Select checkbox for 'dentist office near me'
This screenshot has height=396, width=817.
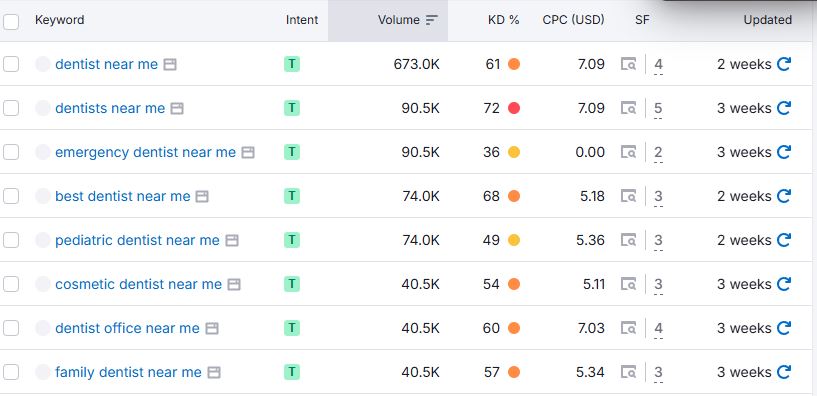point(11,328)
